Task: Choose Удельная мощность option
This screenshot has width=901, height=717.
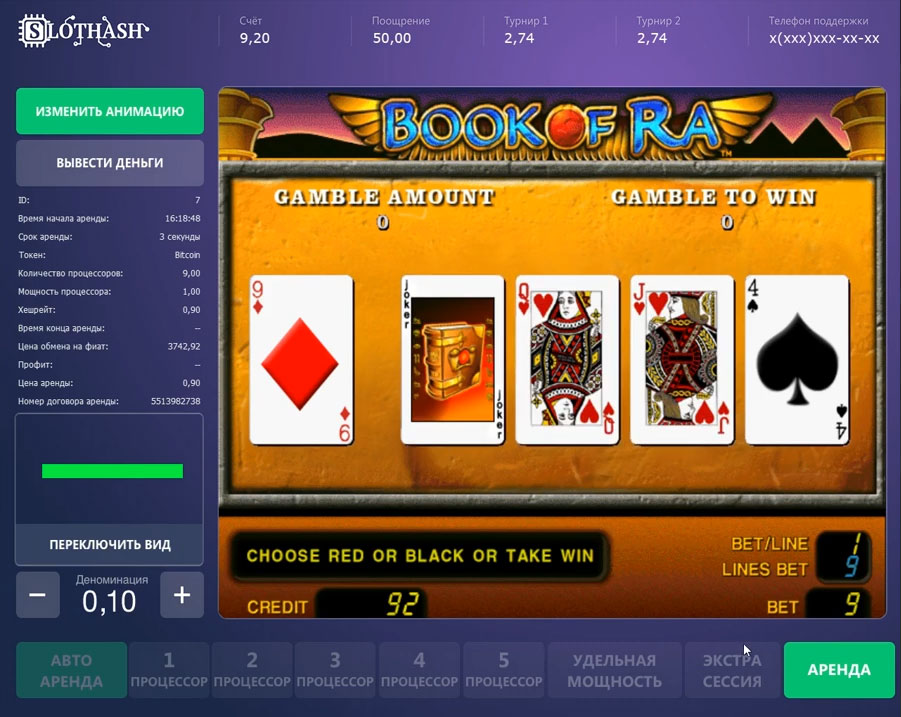Action: click(614, 670)
